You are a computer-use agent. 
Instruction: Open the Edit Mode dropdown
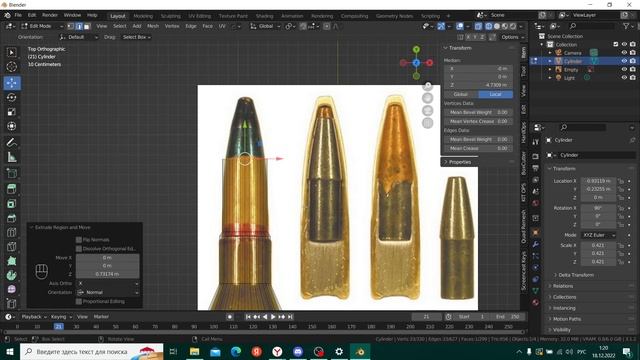tap(42, 26)
